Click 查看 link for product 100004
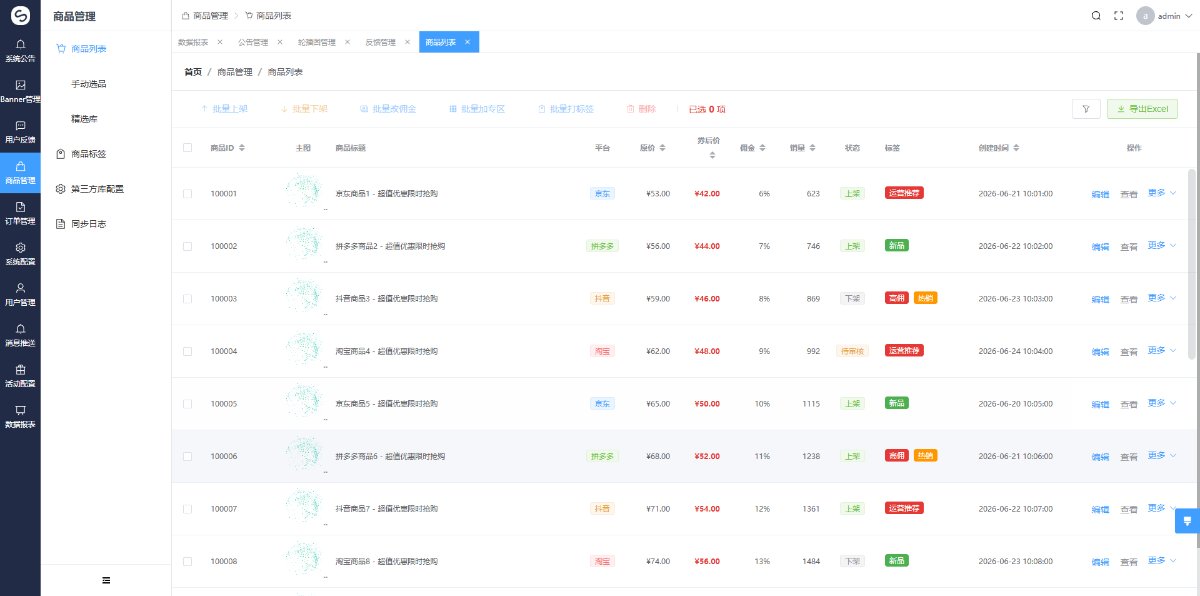The image size is (1200, 596). click(1129, 352)
